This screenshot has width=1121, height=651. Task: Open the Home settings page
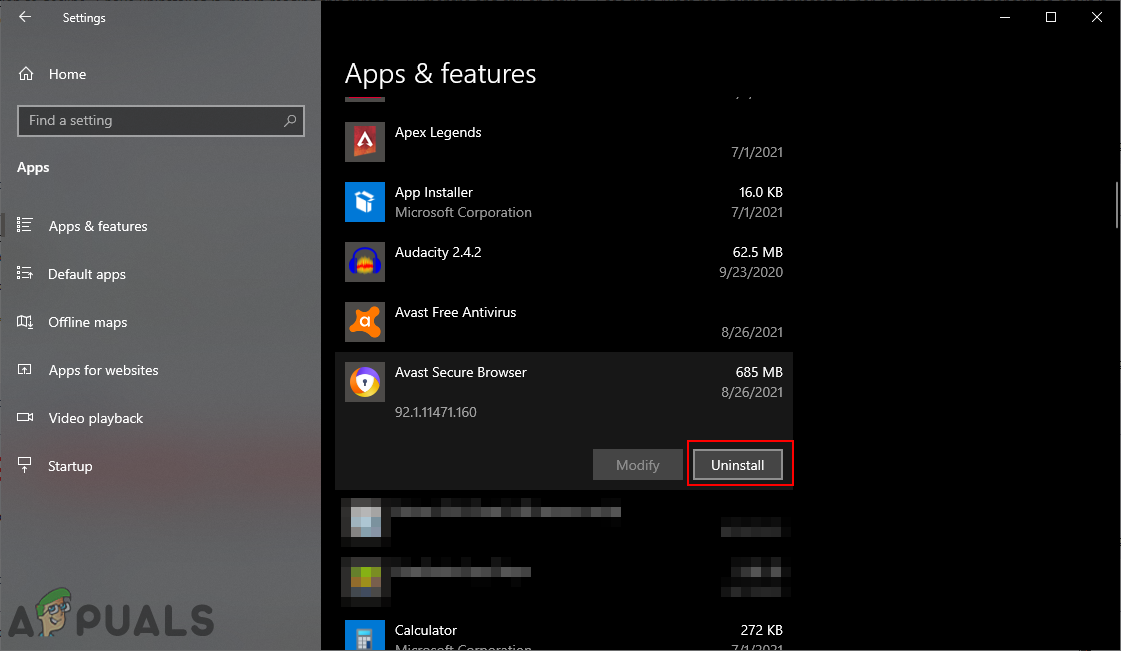[x=67, y=74]
